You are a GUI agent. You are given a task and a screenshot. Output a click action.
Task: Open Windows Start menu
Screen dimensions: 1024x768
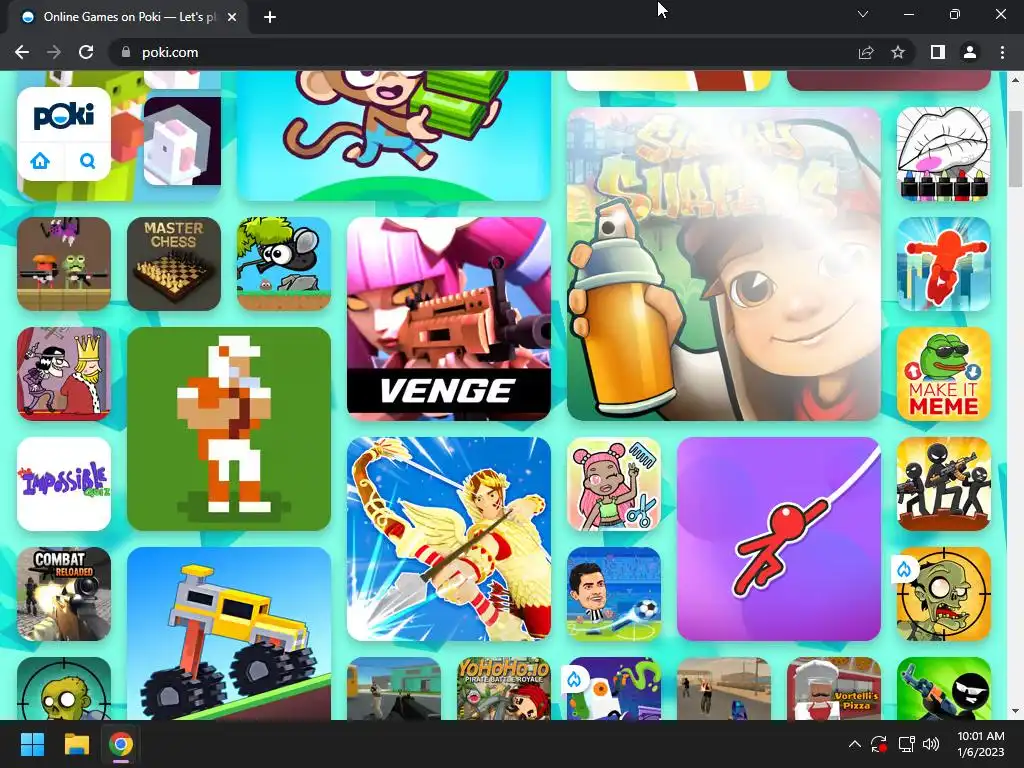pos(32,744)
